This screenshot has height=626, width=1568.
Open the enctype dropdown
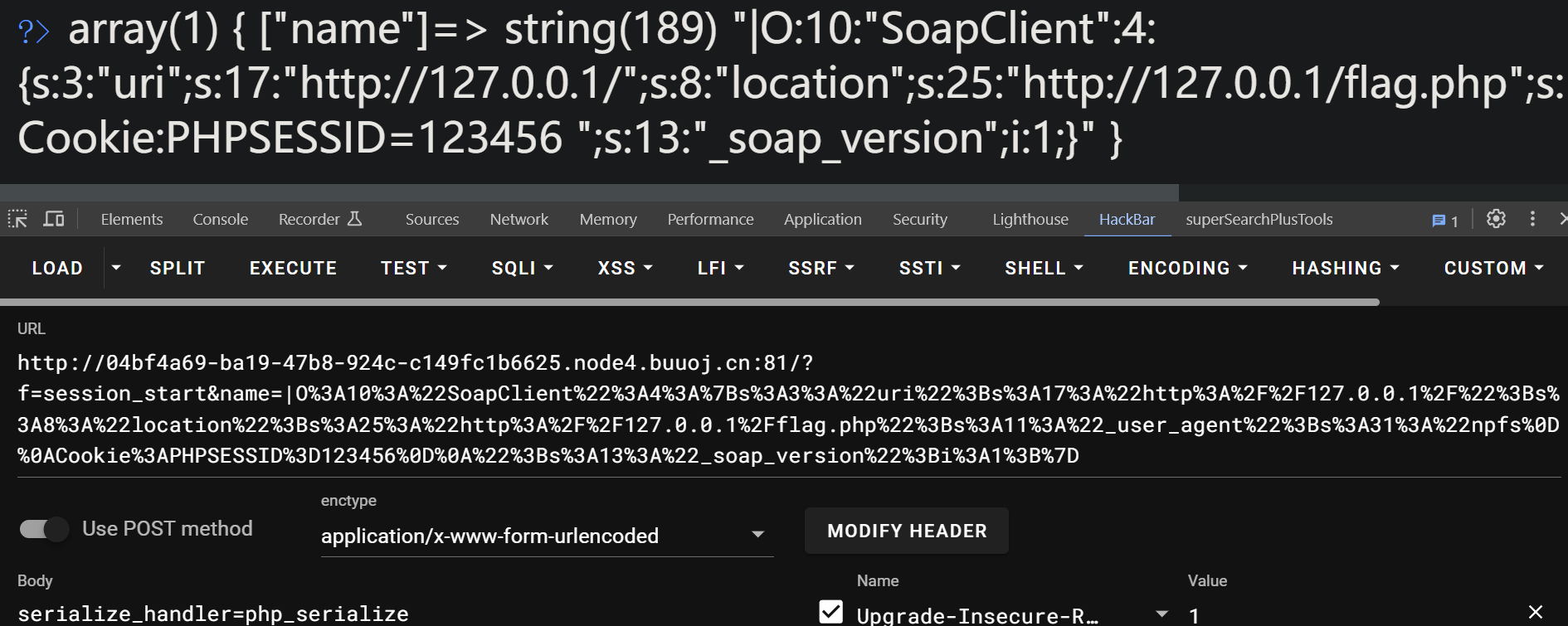coord(547,536)
